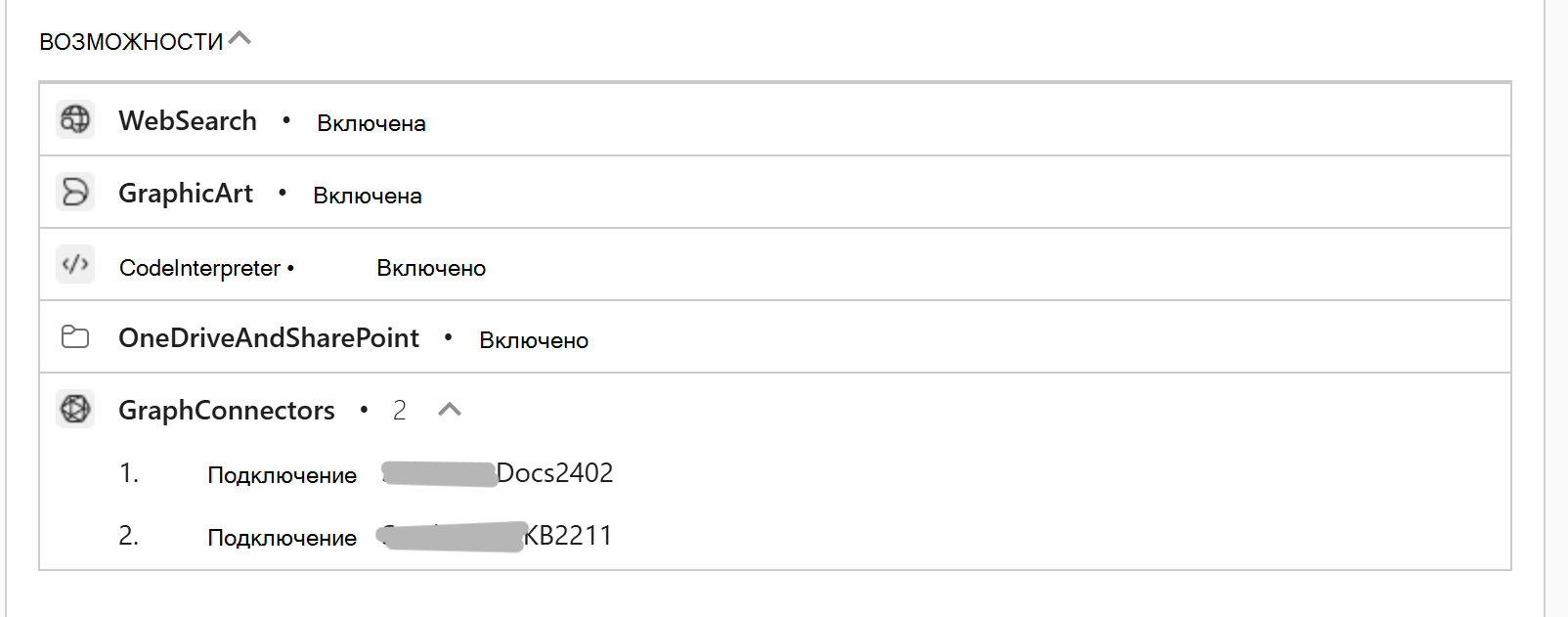The image size is (1568, 617).
Task: Open the GraphicArt capability via its icon
Action: pyautogui.click(x=74, y=192)
